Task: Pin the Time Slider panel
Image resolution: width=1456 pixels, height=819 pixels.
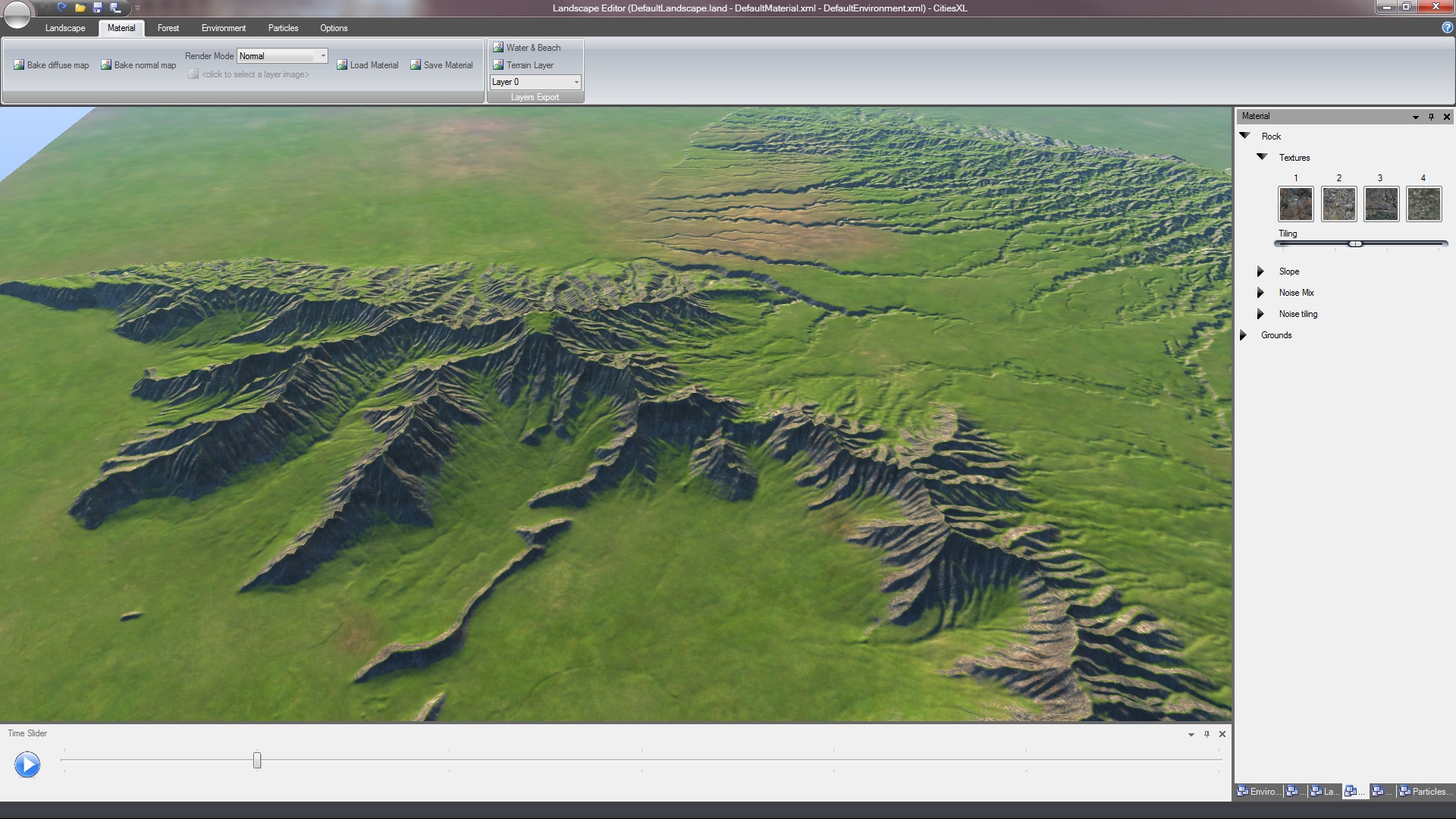Action: pos(1207,734)
